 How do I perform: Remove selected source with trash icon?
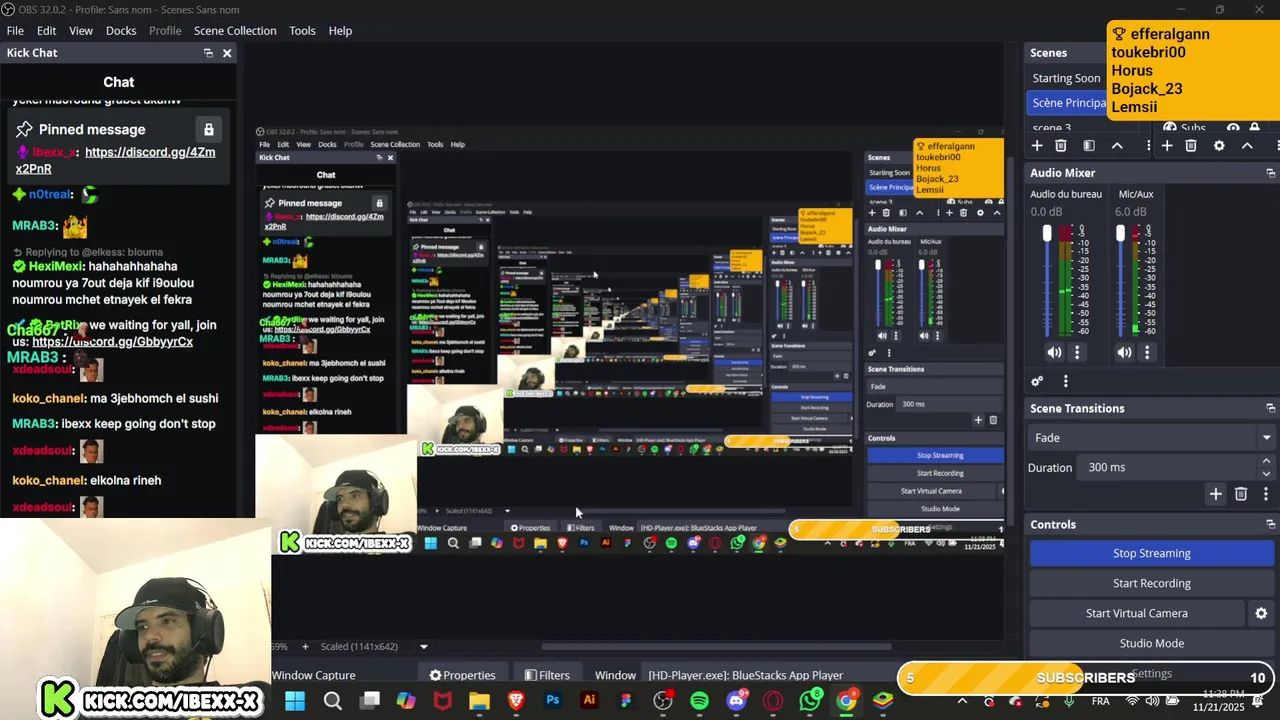[1191, 146]
